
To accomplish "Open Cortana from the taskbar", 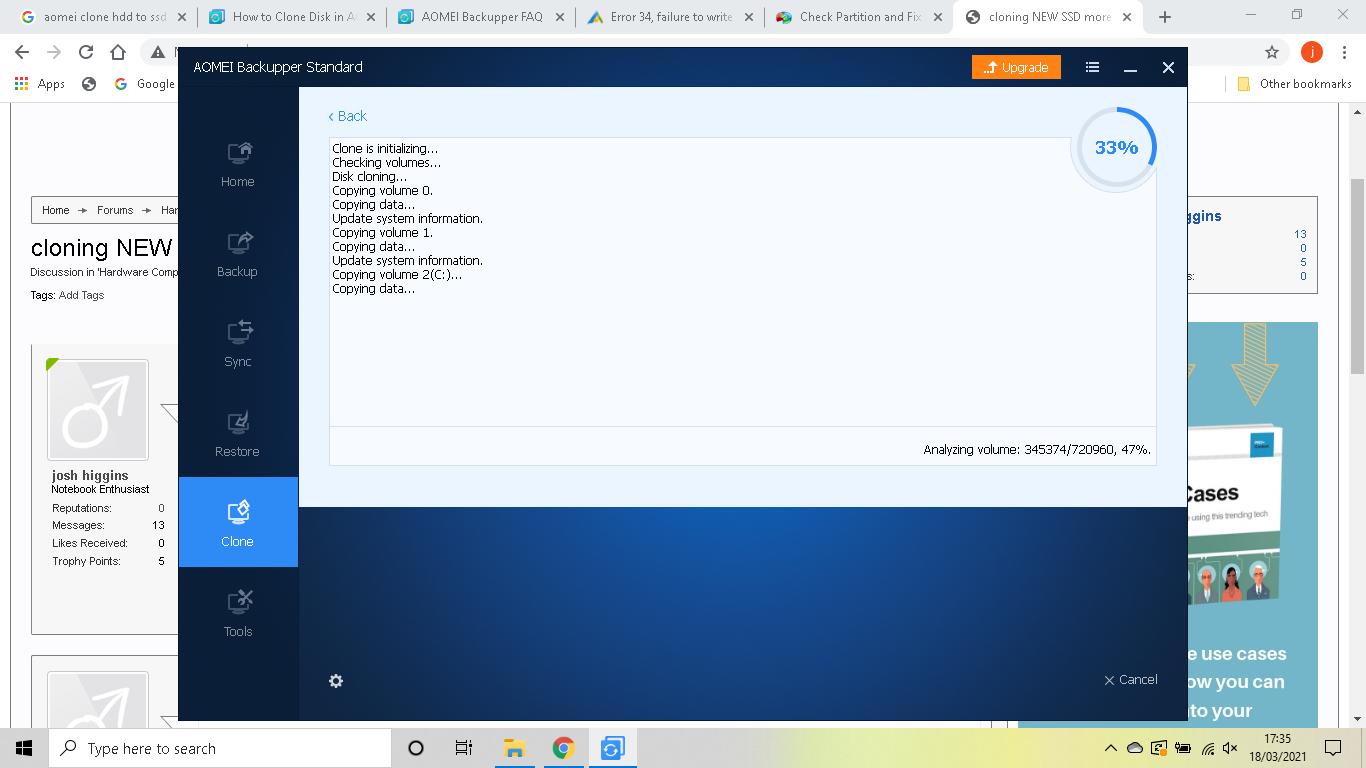I will click(416, 748).
